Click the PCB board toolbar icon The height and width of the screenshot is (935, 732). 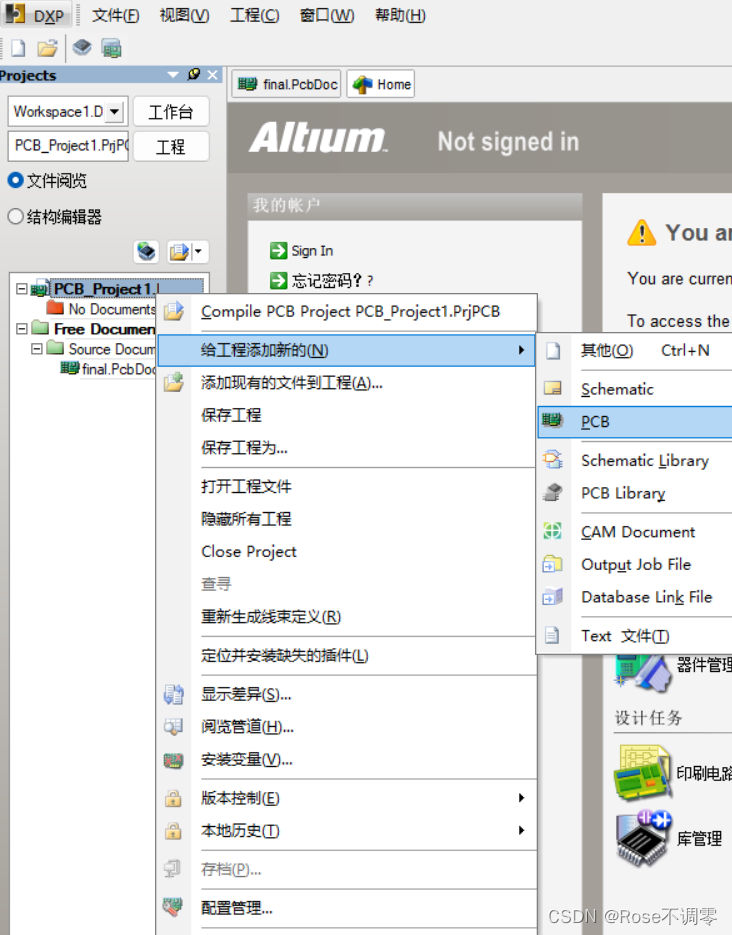pyautogui.click(x=111, y=48)
